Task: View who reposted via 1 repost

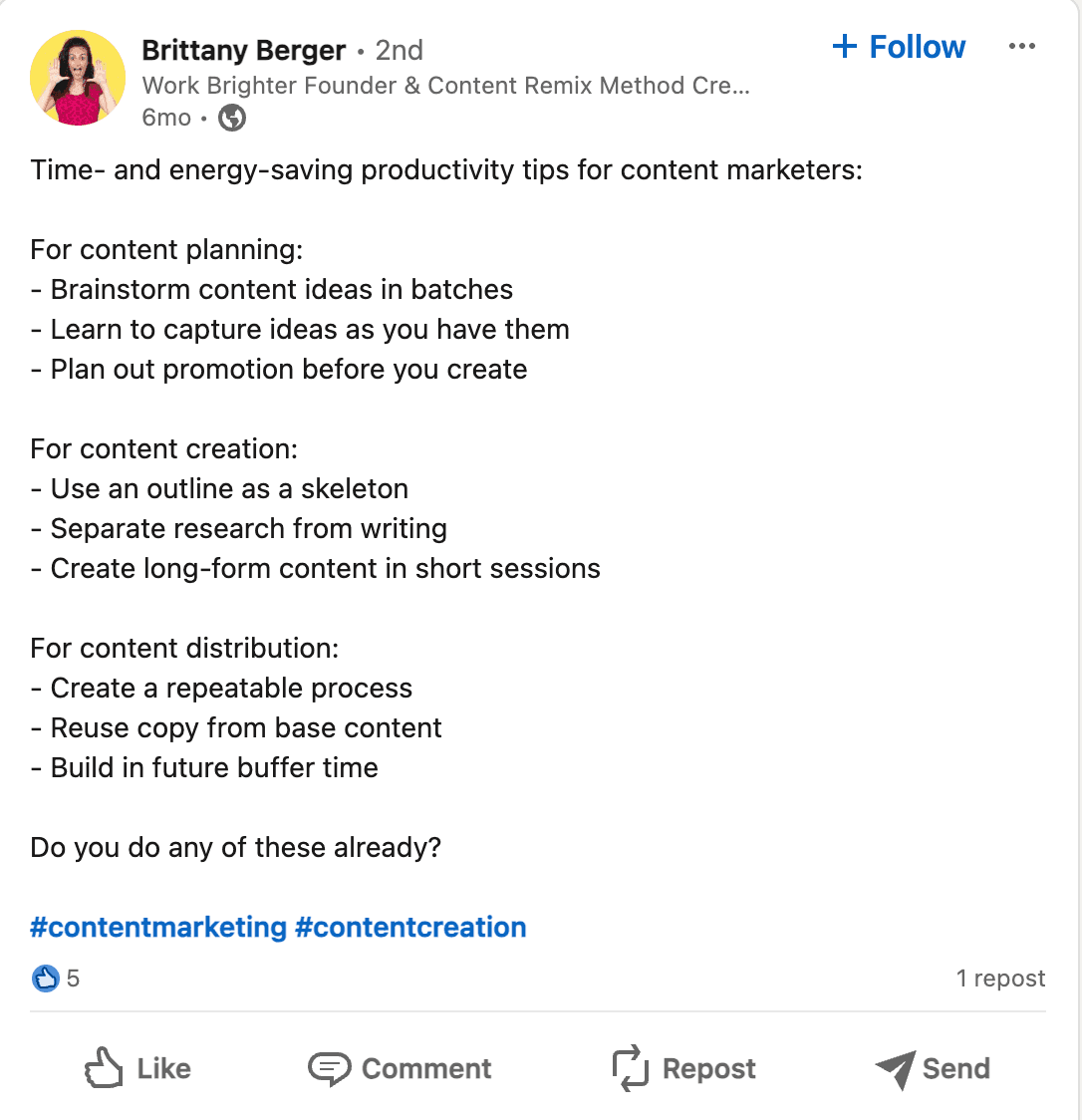Action: click(x=1000, y=979)
